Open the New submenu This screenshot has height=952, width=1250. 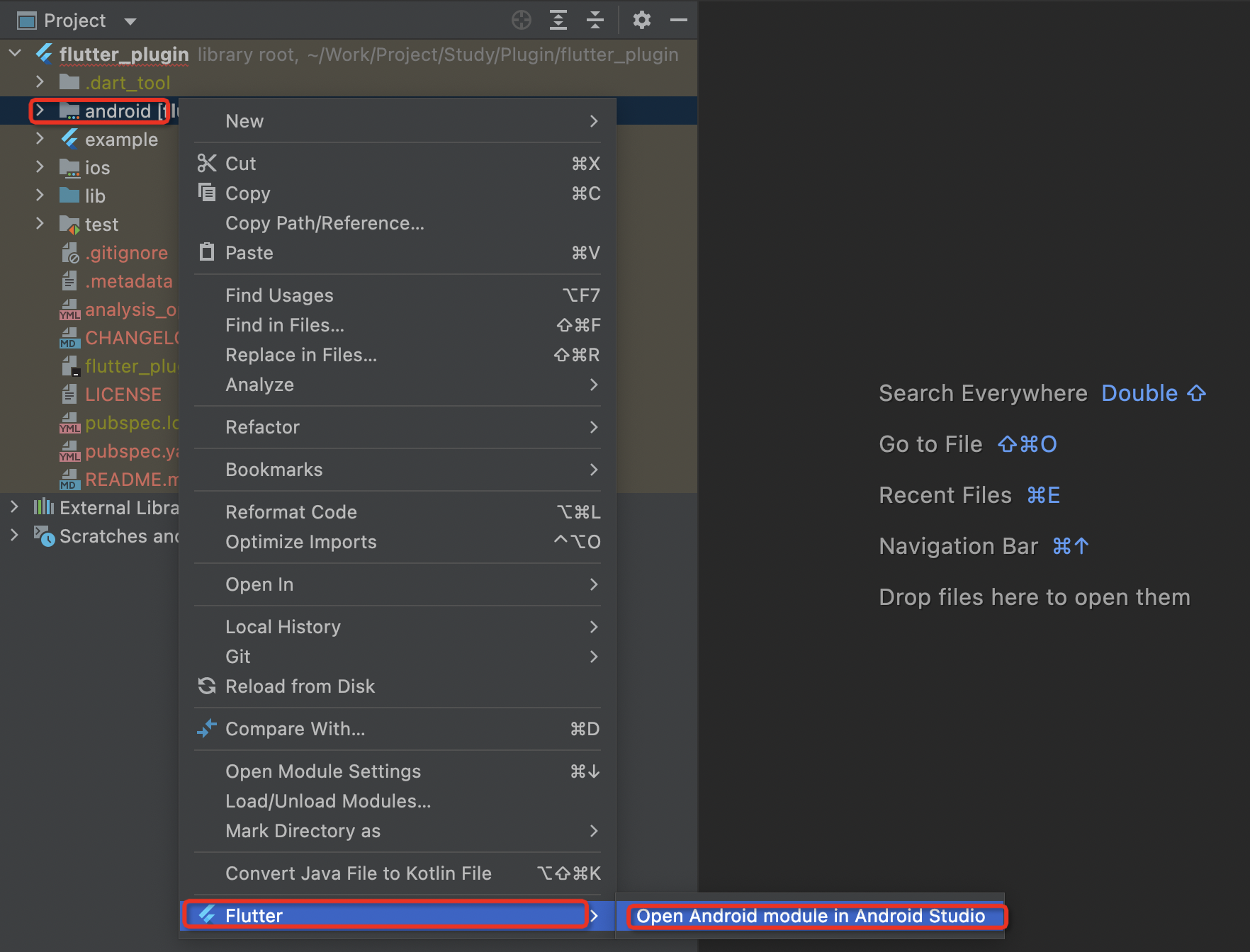coord(398,121)
